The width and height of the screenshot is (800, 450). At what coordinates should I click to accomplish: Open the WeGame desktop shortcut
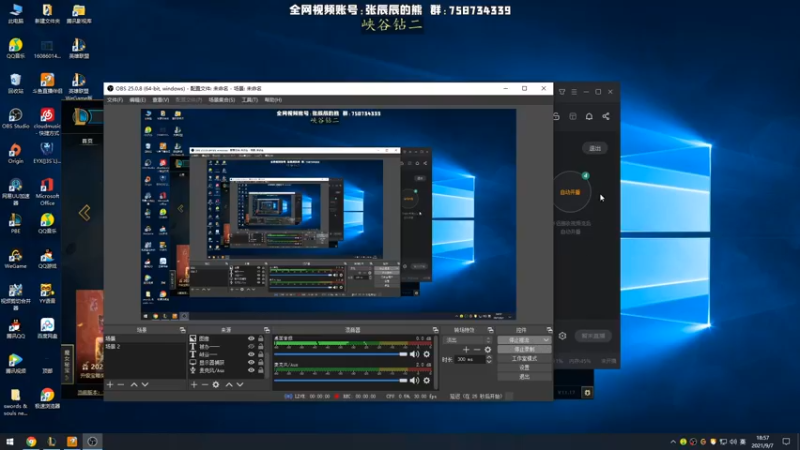tap(15, 259)
